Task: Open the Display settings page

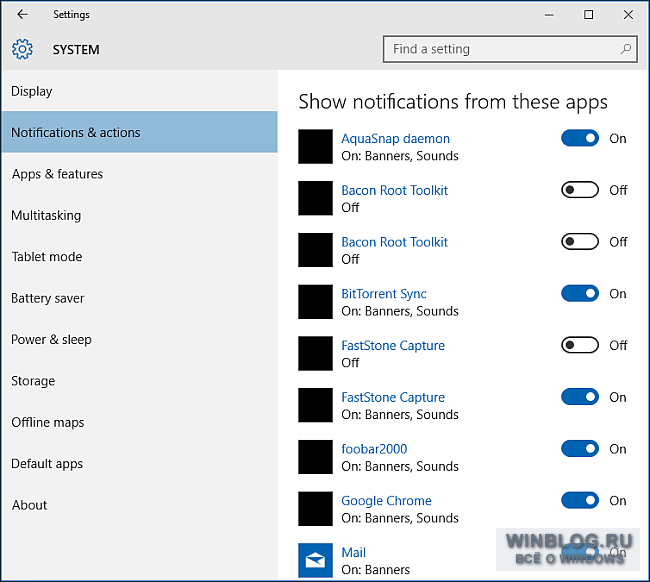Action: point(139,91)
